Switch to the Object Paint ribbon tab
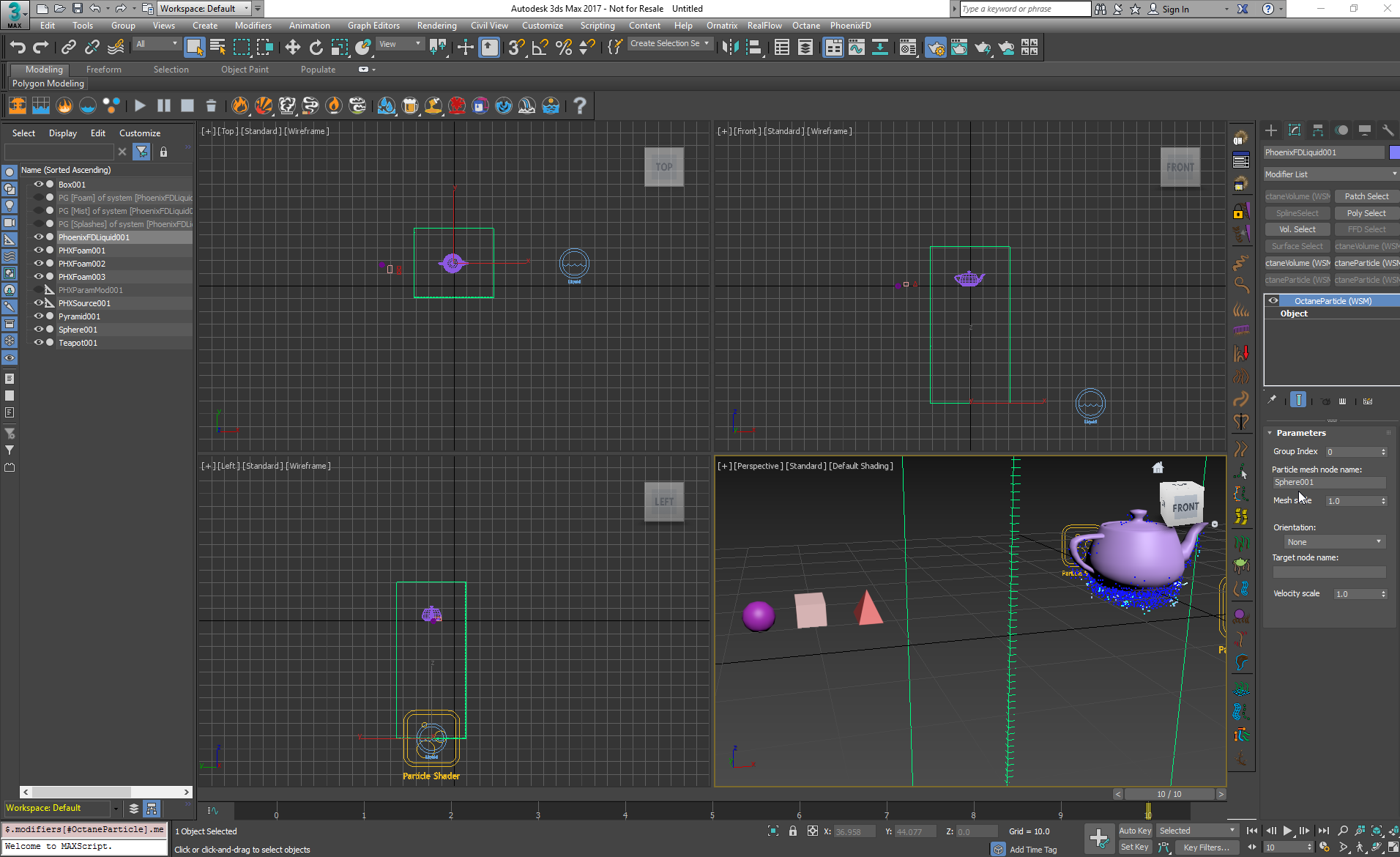The width and height of the screenshot is (1400, 857). [x=245, y=70]
